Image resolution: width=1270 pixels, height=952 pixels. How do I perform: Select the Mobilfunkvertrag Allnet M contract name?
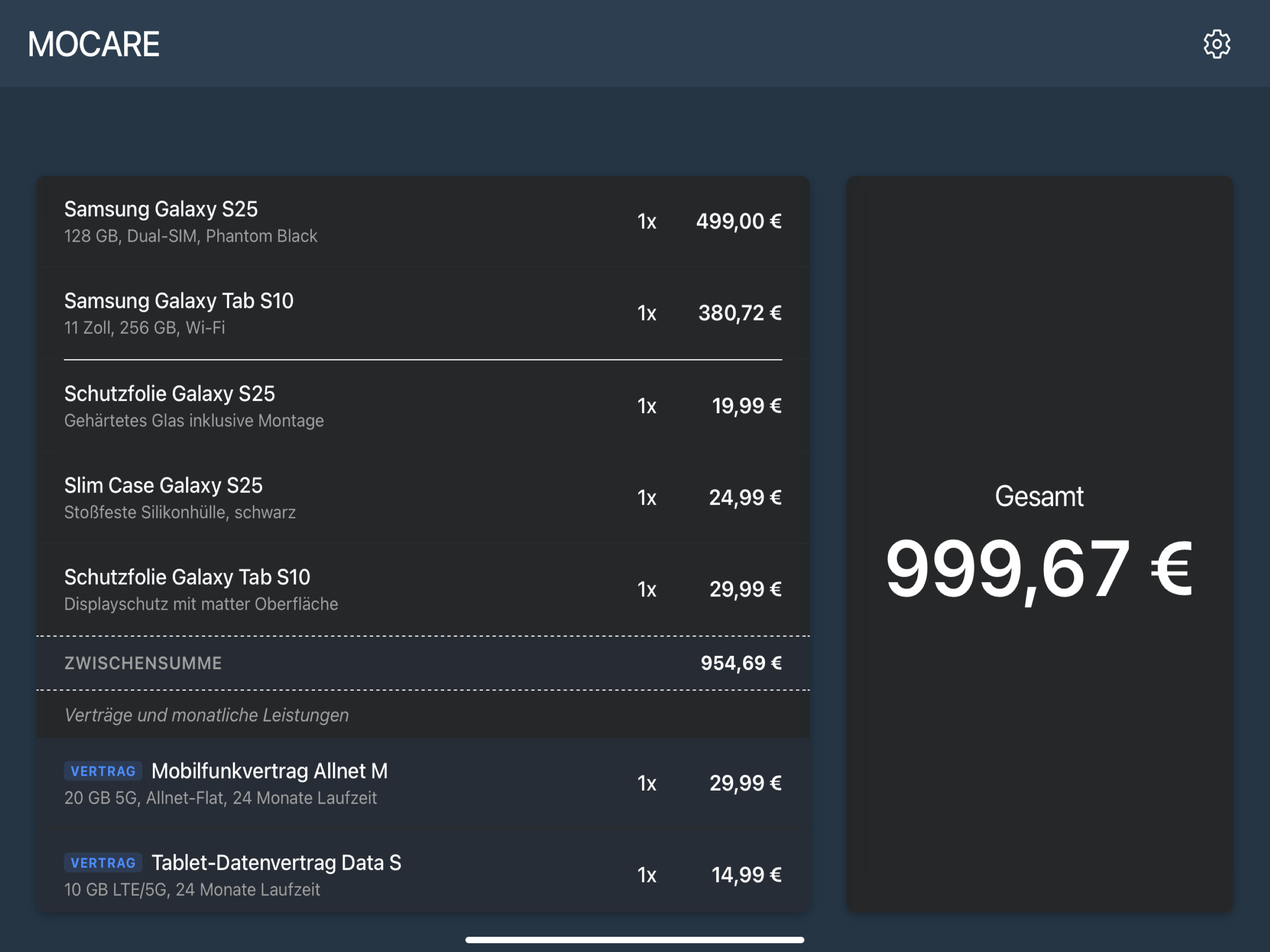click(x=269, y=771)
